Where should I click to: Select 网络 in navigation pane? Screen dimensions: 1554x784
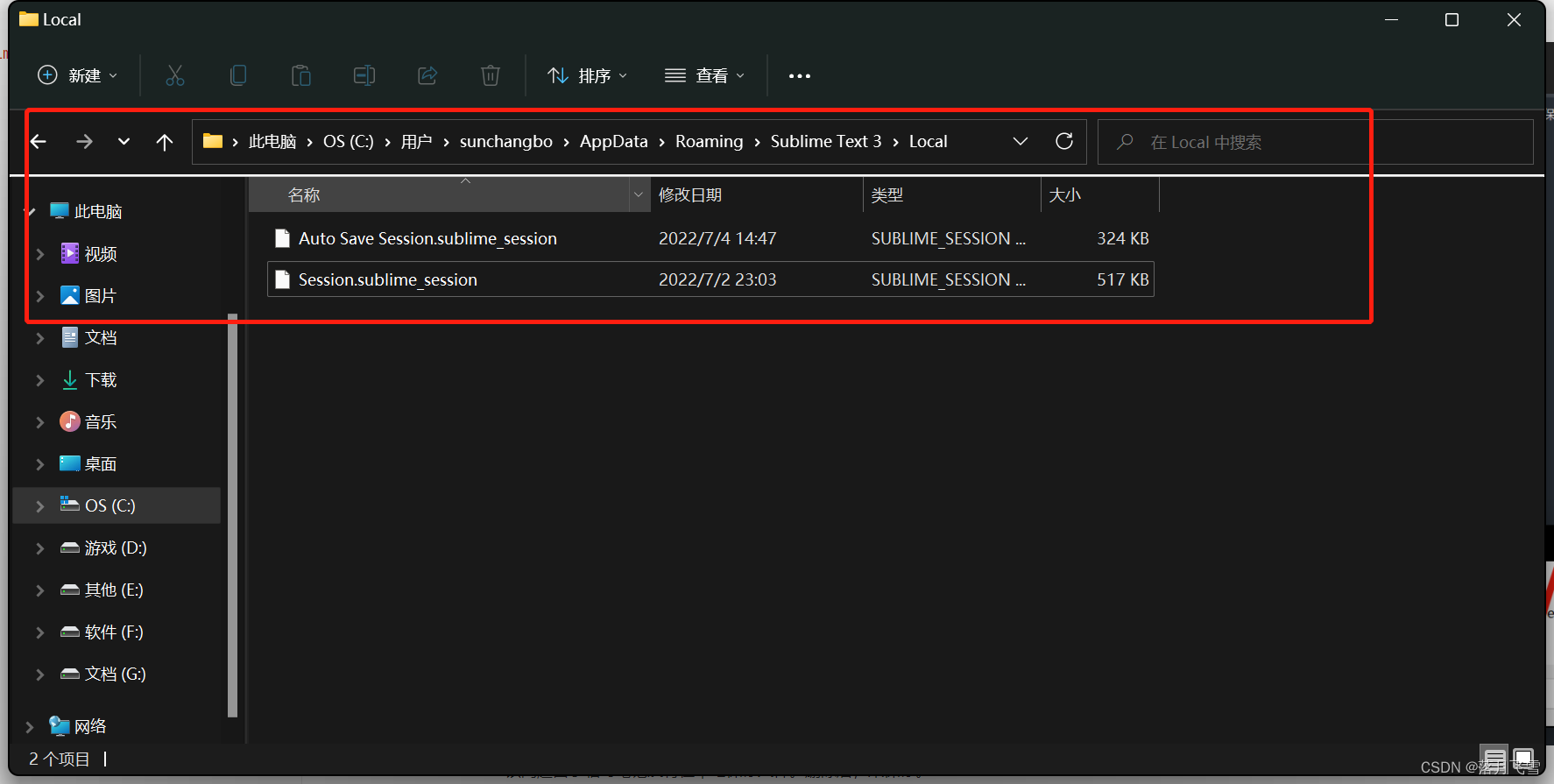[x=90, y=727]
